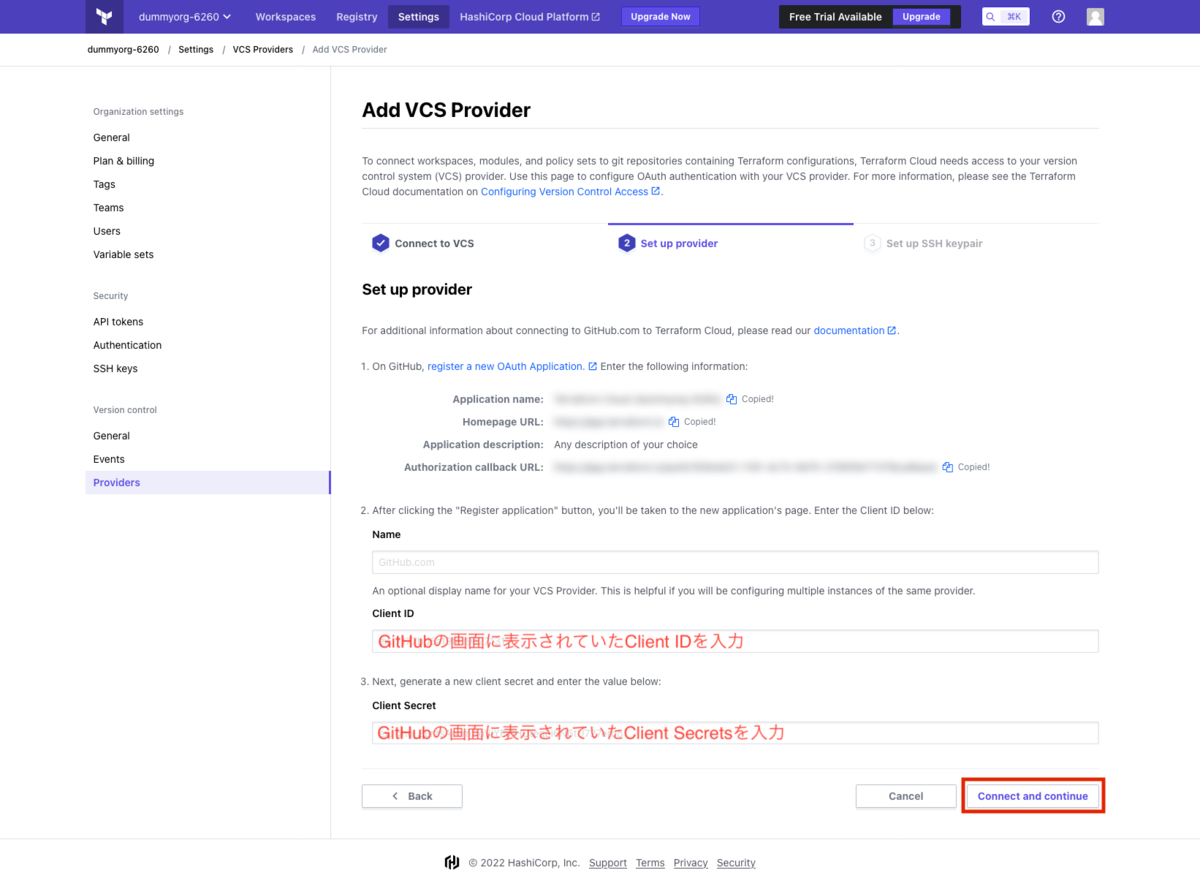
Task: Copy the Authorization callback URL value
Action: coord(948,467)
